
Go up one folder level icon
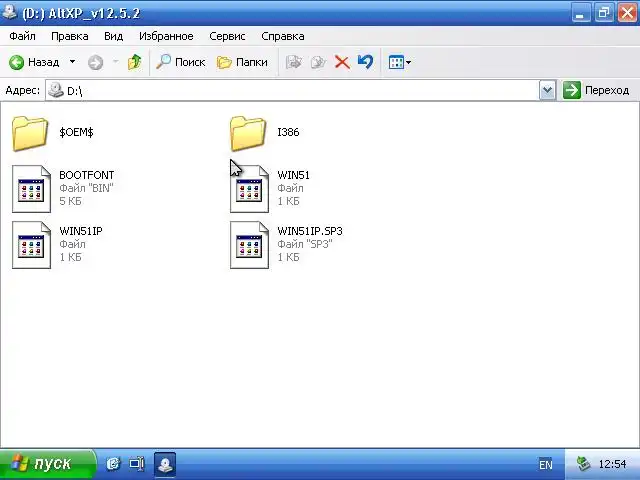pos(134,62)
